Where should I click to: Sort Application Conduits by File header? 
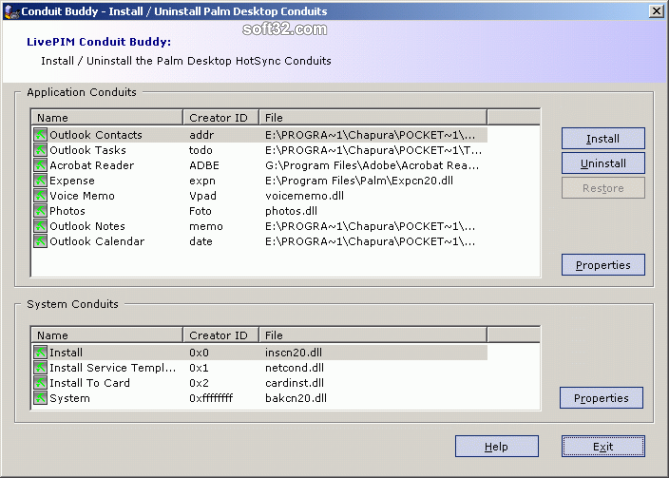[x=372, y=117]
